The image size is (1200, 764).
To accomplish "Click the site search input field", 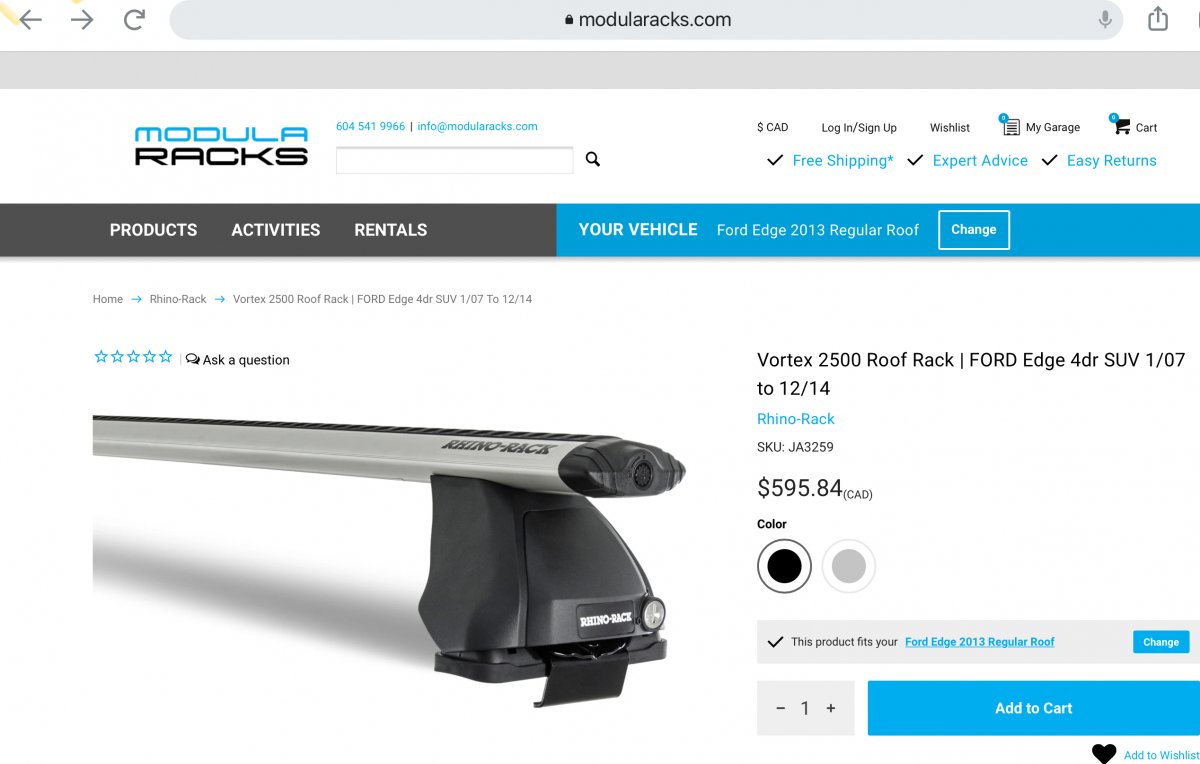I will coord(455,160).
